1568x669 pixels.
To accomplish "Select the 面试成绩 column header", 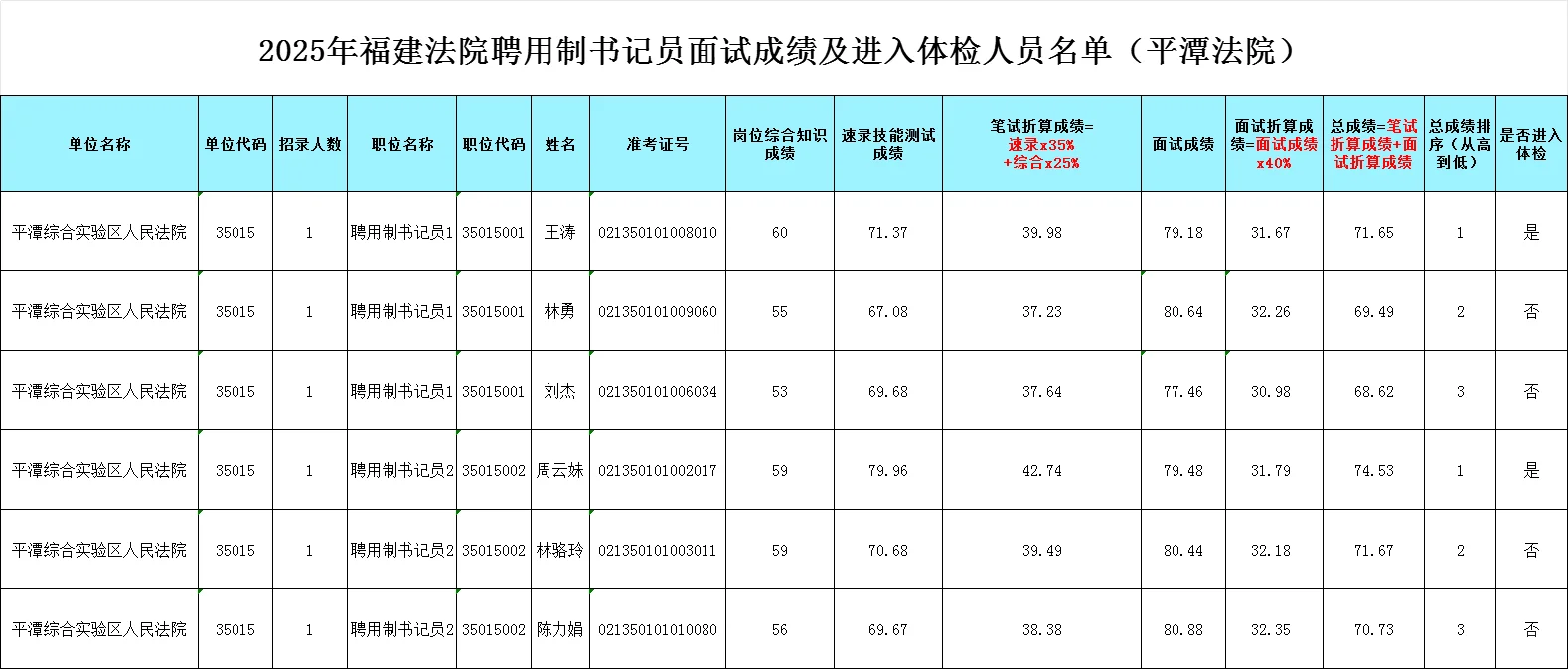I will (x=1183, y=144).
